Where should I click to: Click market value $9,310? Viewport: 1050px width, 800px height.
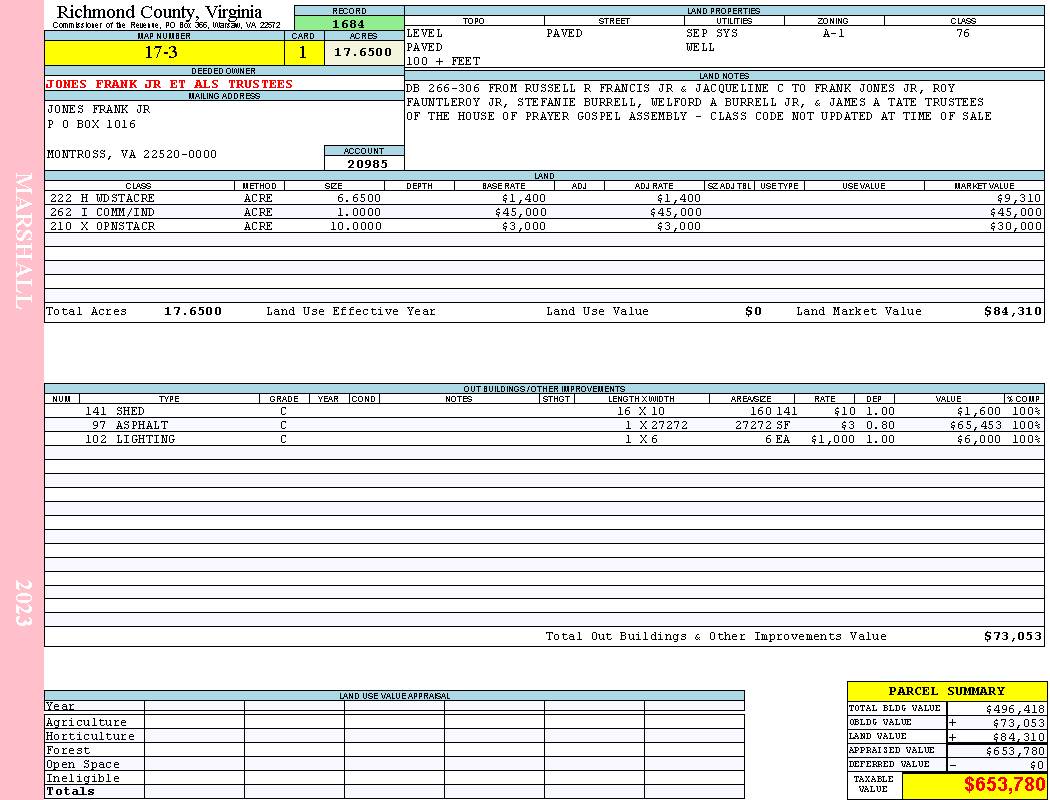[1019, 199]
